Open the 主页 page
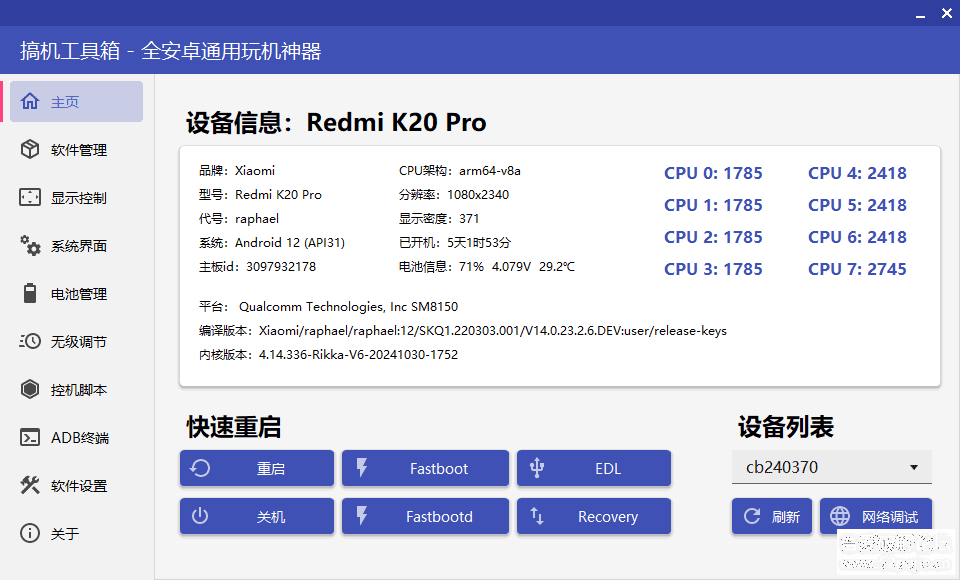 point(77,102)
